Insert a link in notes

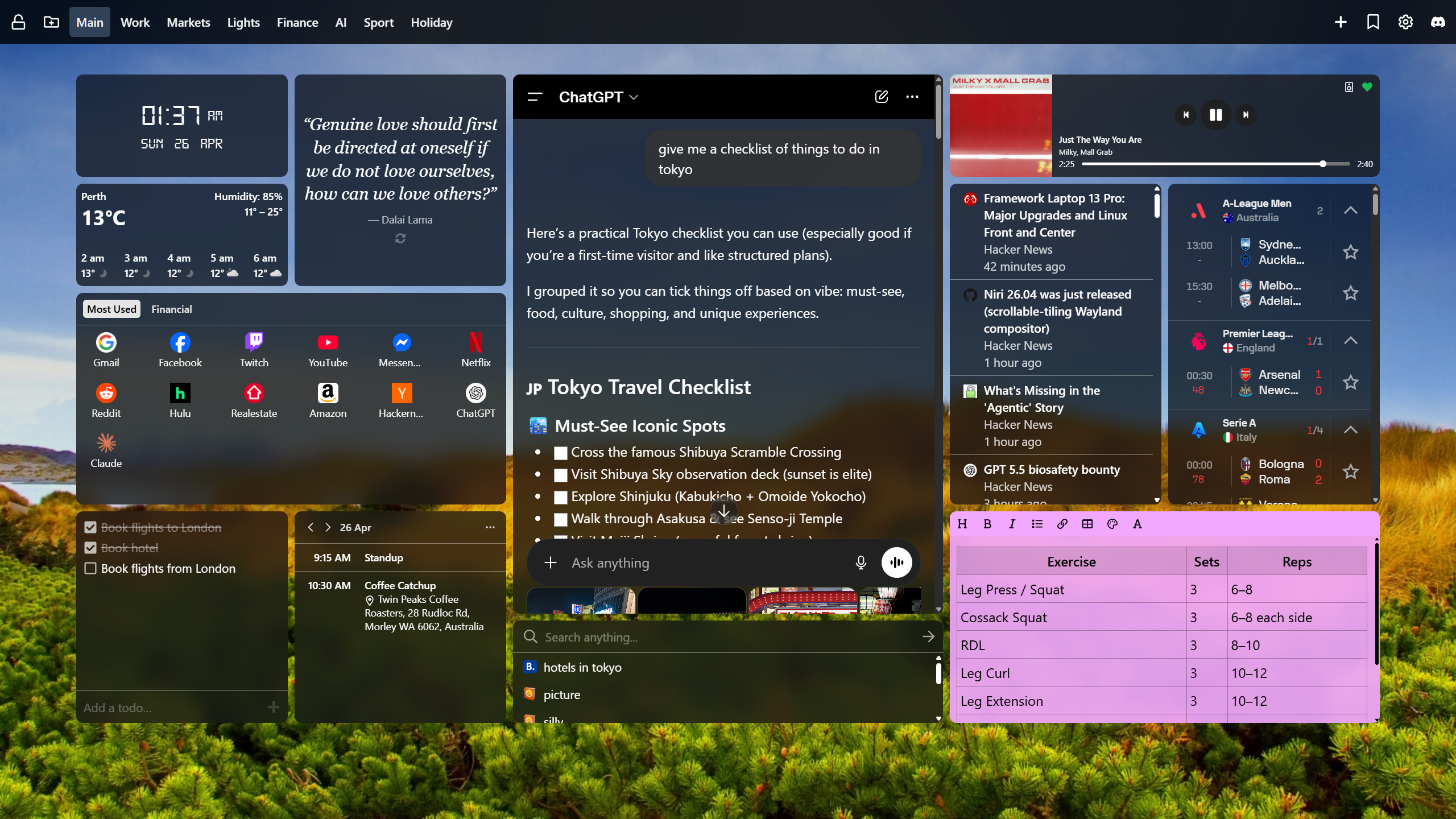point(1062,524)
